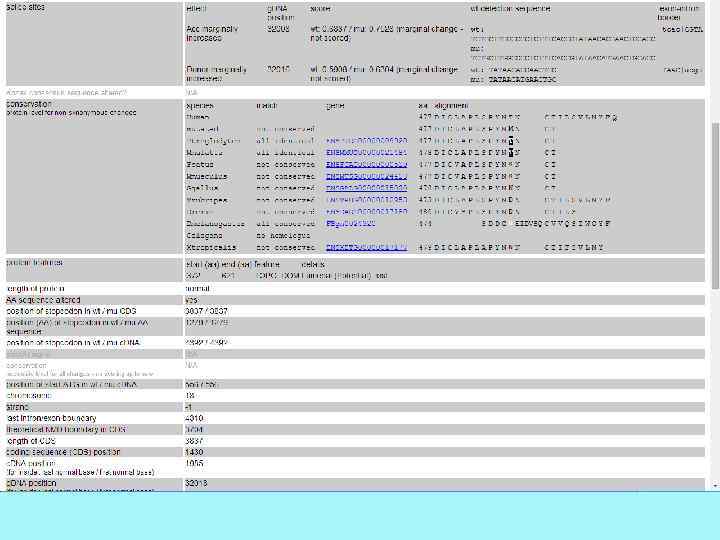Click 'all identical' in Mmulatta row
The image size is (720, 540).
[285, 152]
